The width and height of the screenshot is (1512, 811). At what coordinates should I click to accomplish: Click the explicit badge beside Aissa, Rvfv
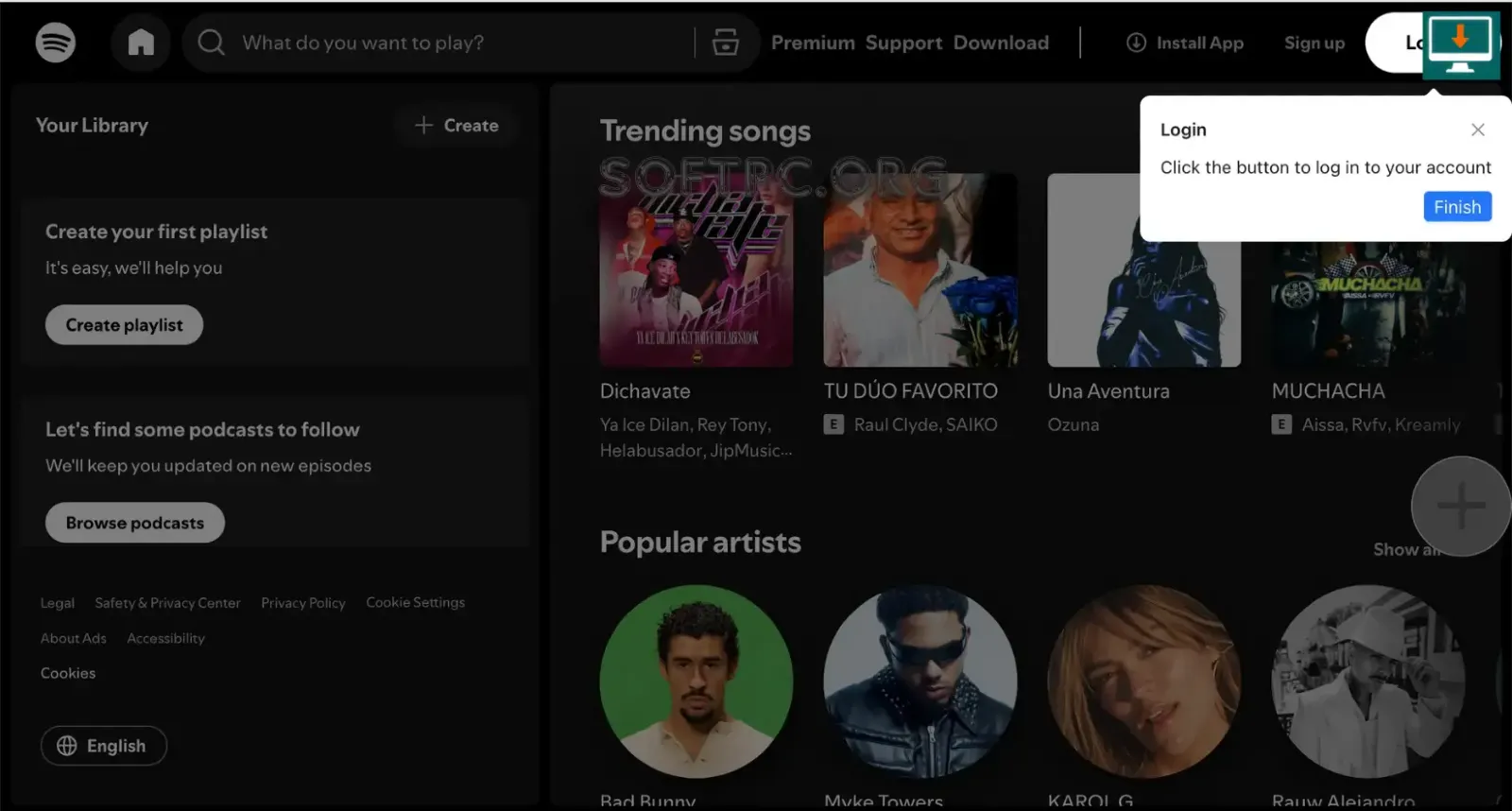(1281, 424)
